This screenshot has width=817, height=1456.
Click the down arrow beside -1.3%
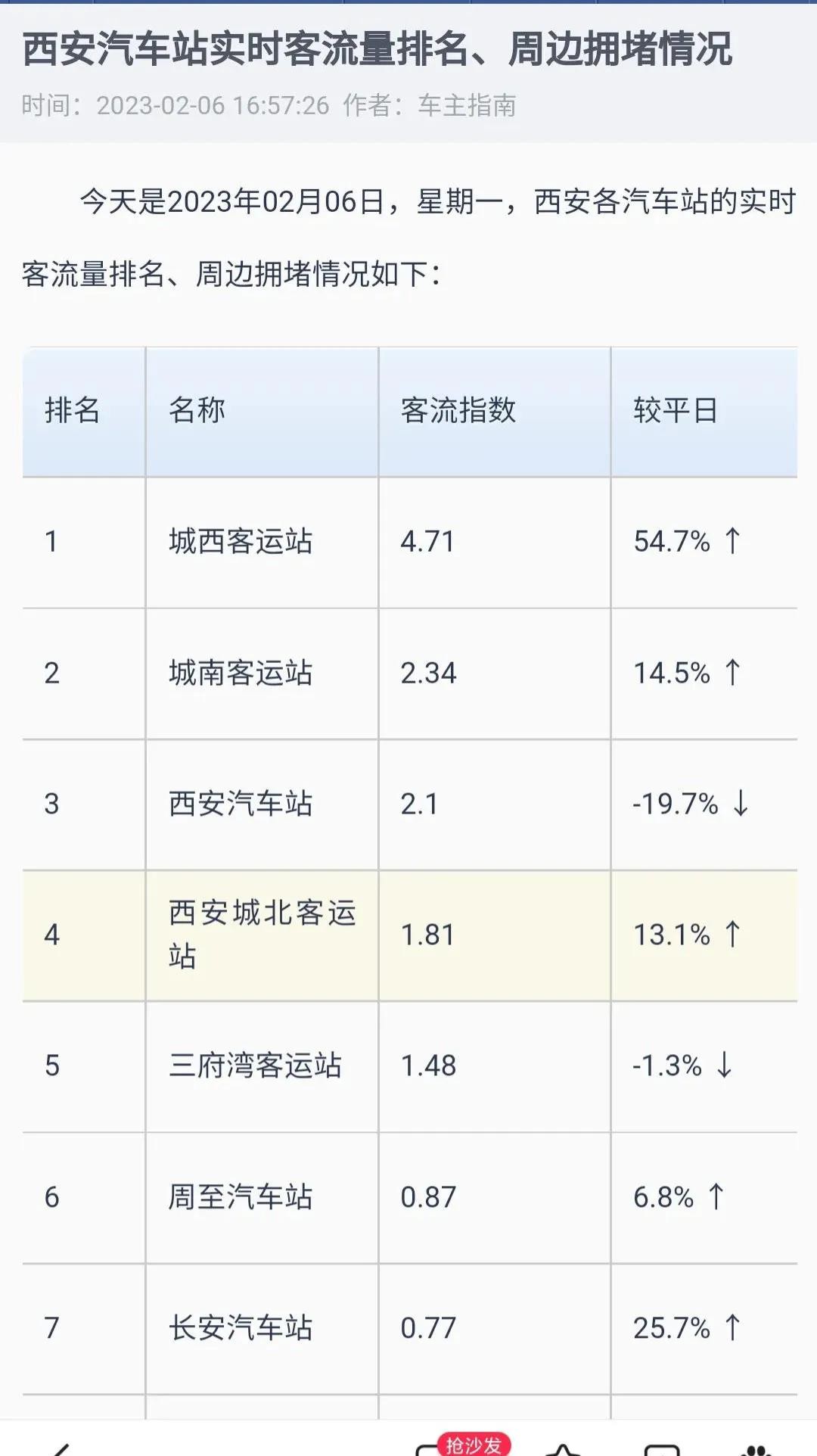click(x=725, y=1066)
